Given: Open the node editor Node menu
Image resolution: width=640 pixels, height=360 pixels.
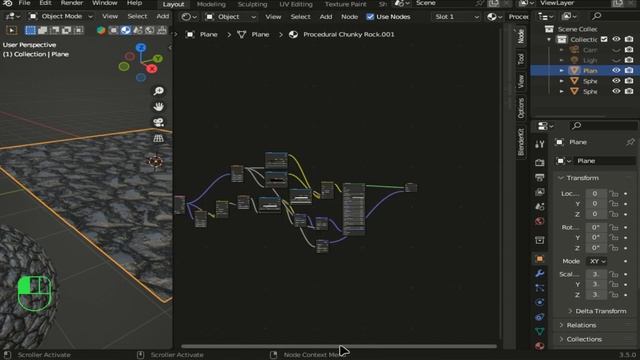Looking at the screenshot, I should [x=349, y=17].
